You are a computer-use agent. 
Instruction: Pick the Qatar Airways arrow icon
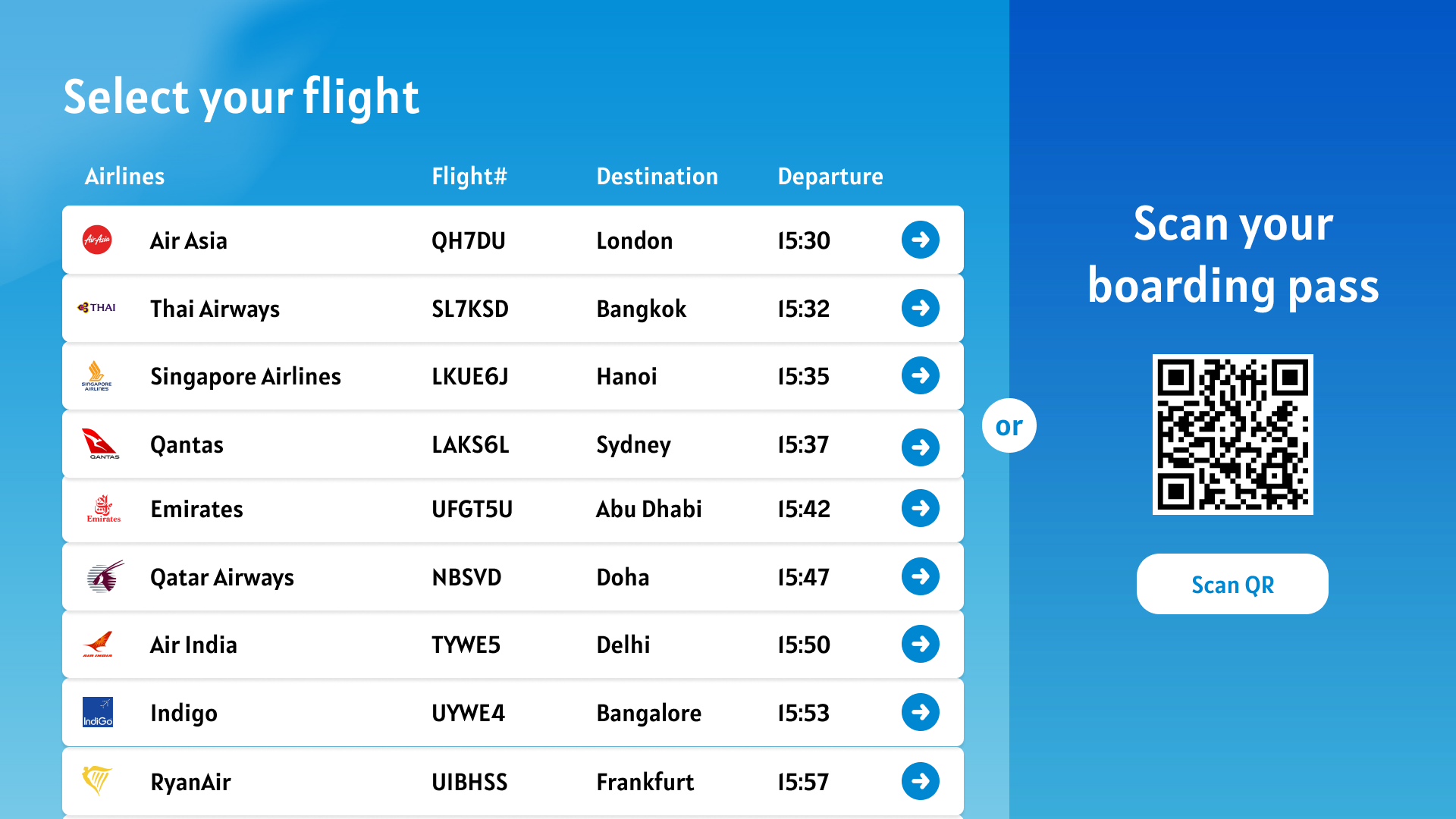pyautogui.click(x=921, y=576)
